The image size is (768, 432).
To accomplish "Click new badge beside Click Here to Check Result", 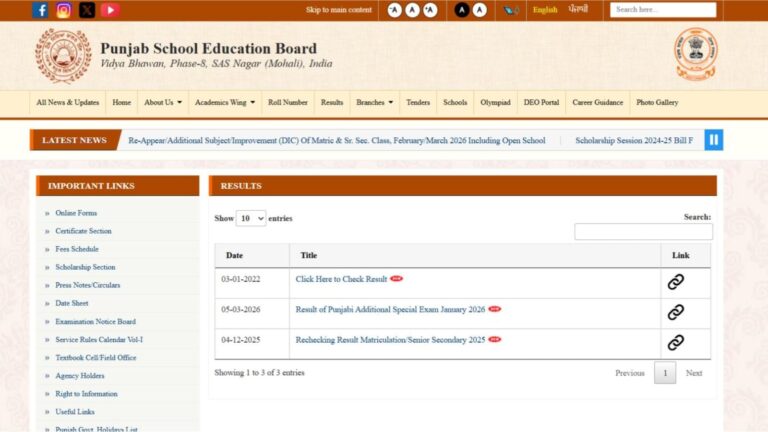I will coord(396,279).
